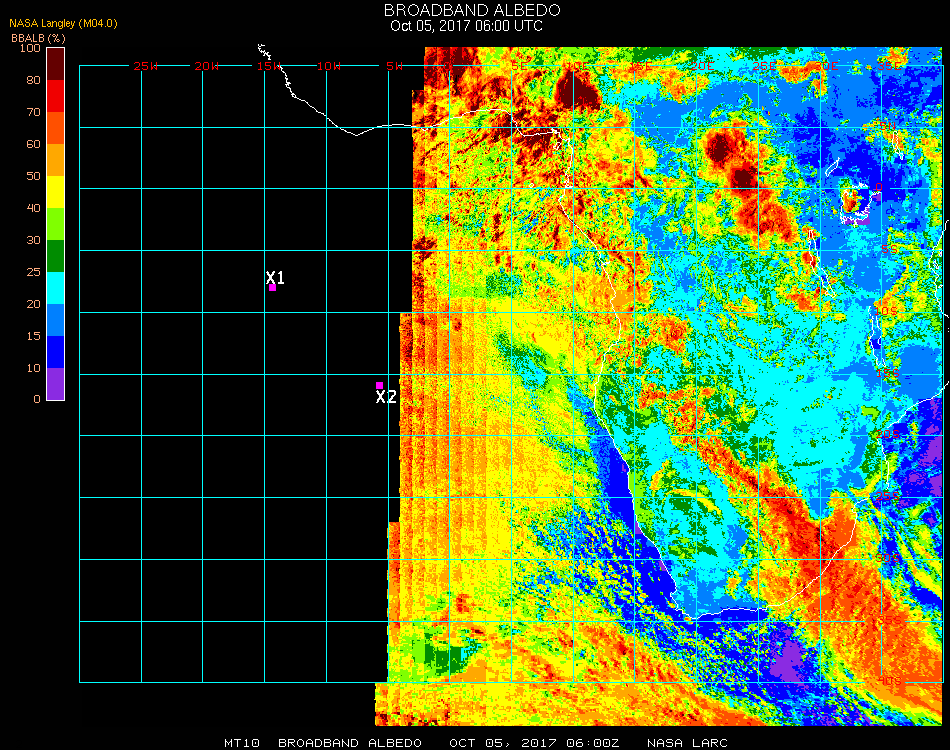Click the dark blue 10–15% legend swatch
This screenshot has width=950, height=750.
56,352
